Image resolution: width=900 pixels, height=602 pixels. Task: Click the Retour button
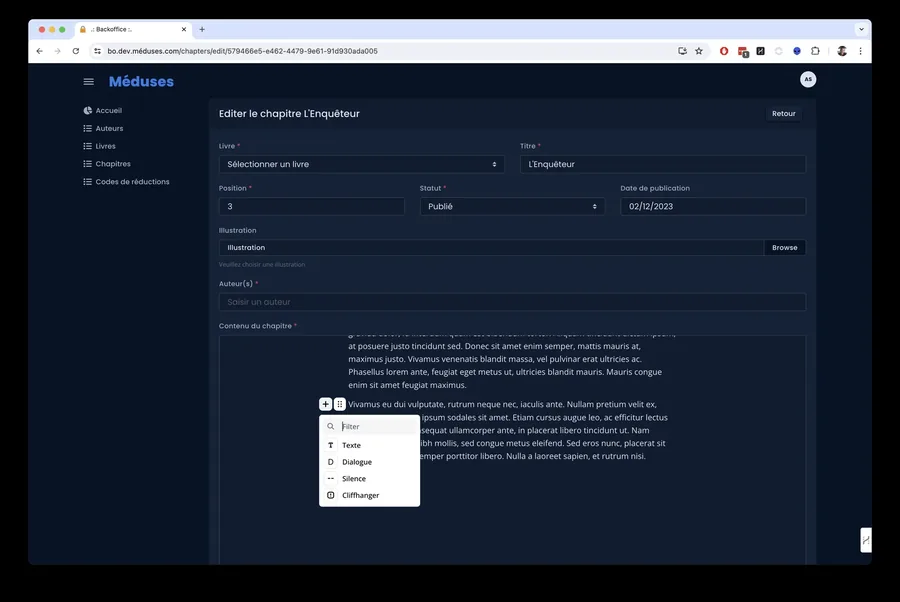[x=783, y=114]
